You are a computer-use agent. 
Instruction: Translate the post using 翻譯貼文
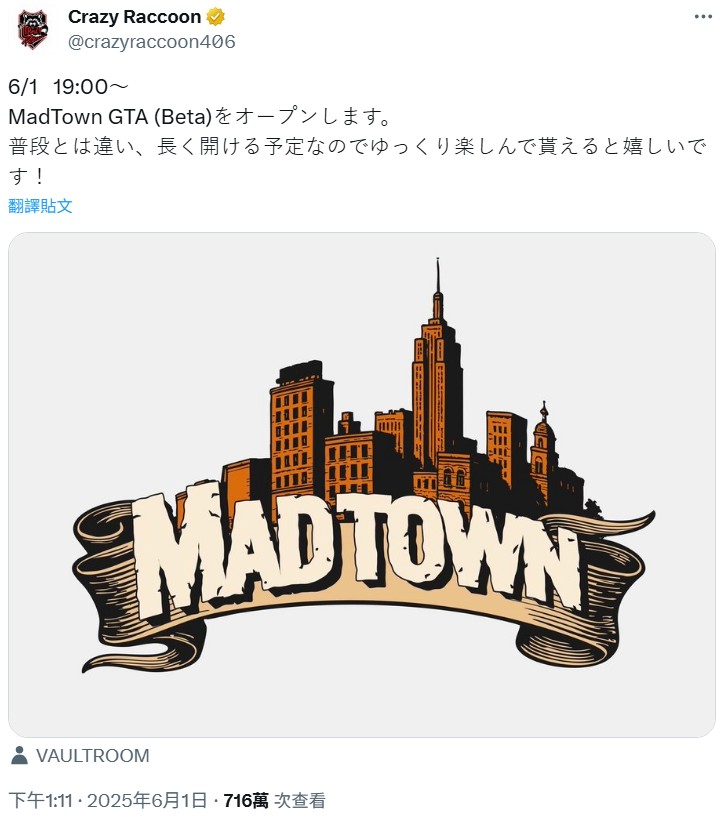[x=40, y=206]
